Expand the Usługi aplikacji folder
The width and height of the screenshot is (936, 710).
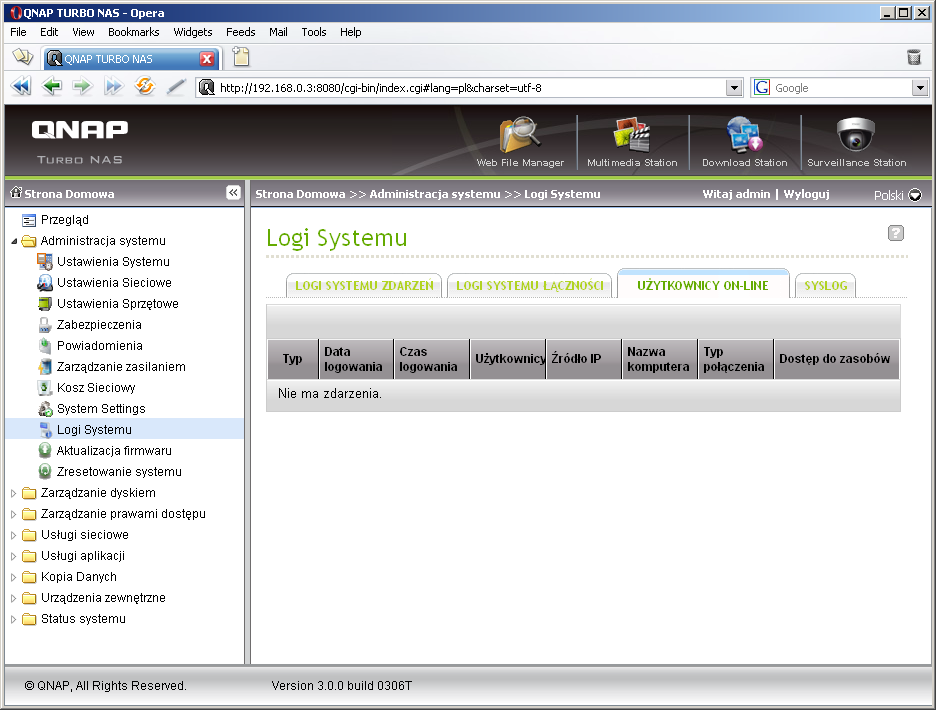click(14, 556)
